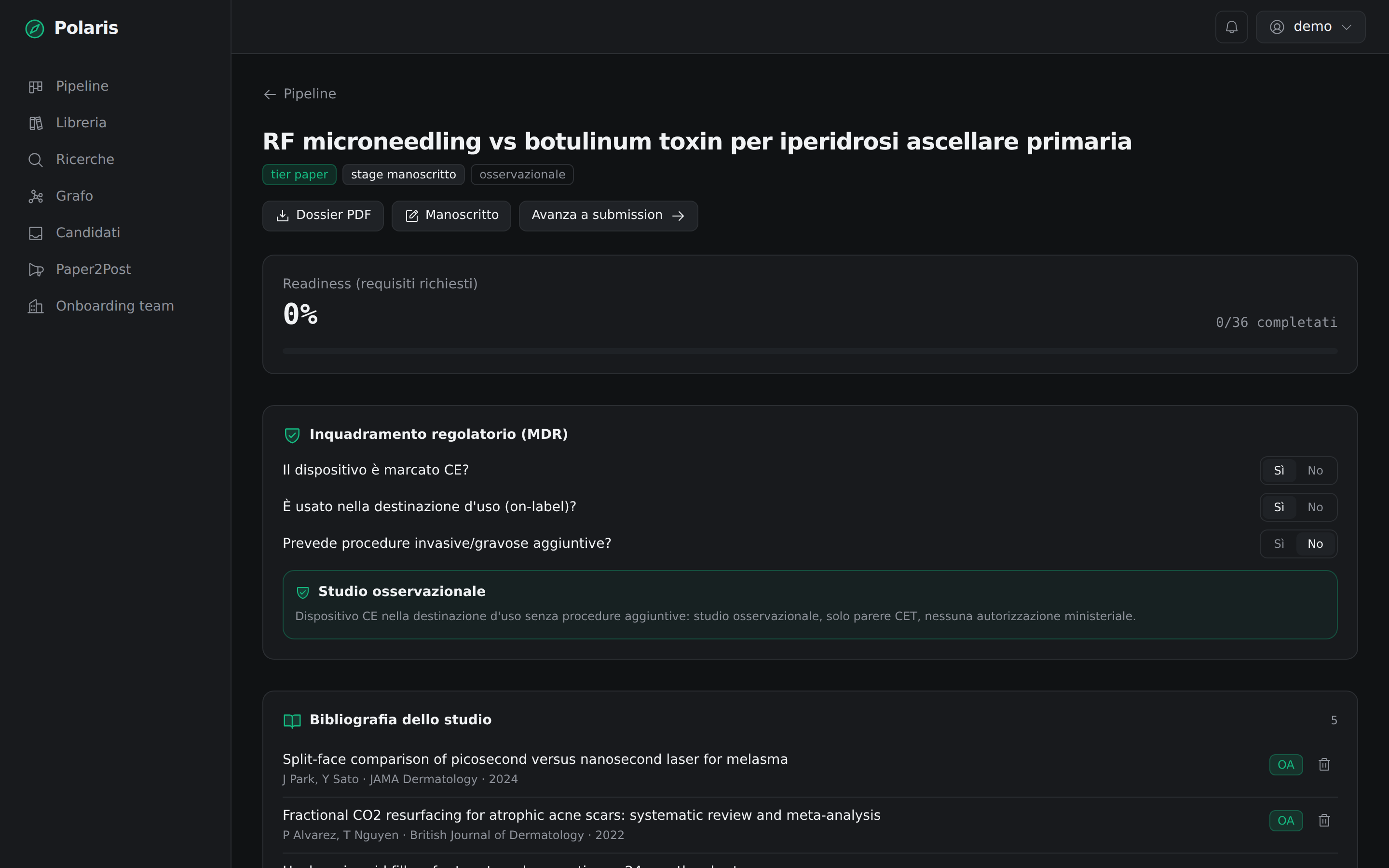Click the Candidati inbox icon

click(x=36, y=234)
